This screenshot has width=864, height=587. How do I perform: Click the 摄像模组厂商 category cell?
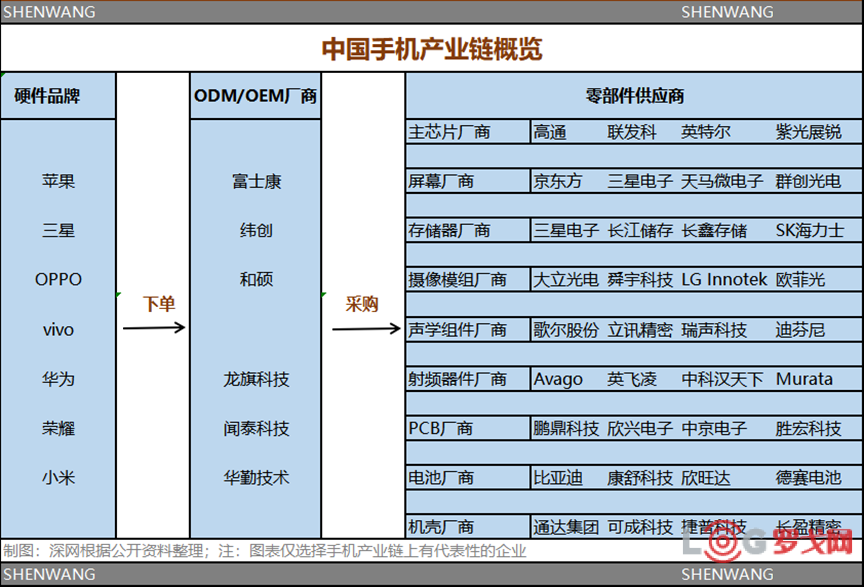click(x=468, y=279)
